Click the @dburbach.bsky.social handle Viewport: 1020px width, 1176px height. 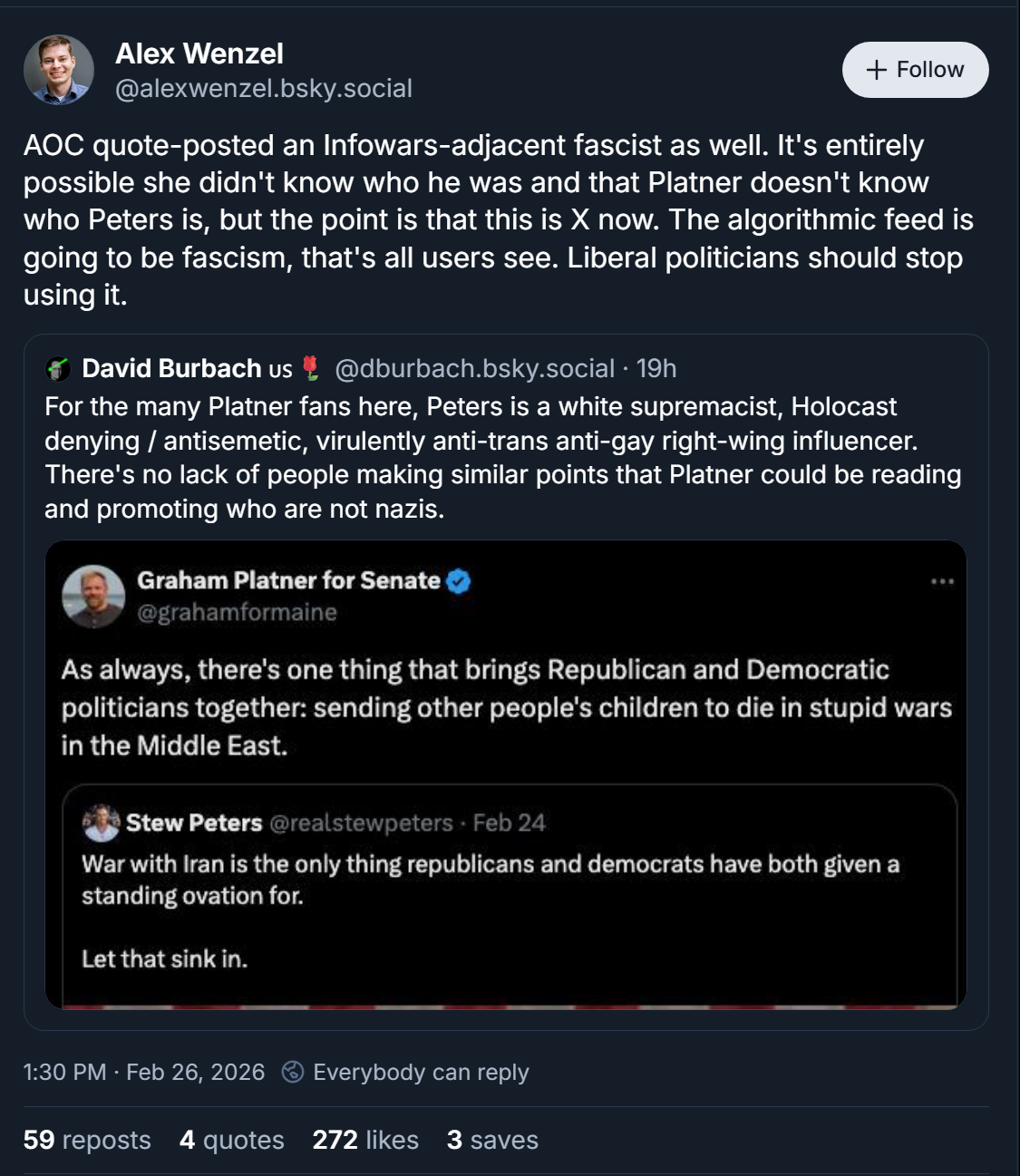[474, 368]
